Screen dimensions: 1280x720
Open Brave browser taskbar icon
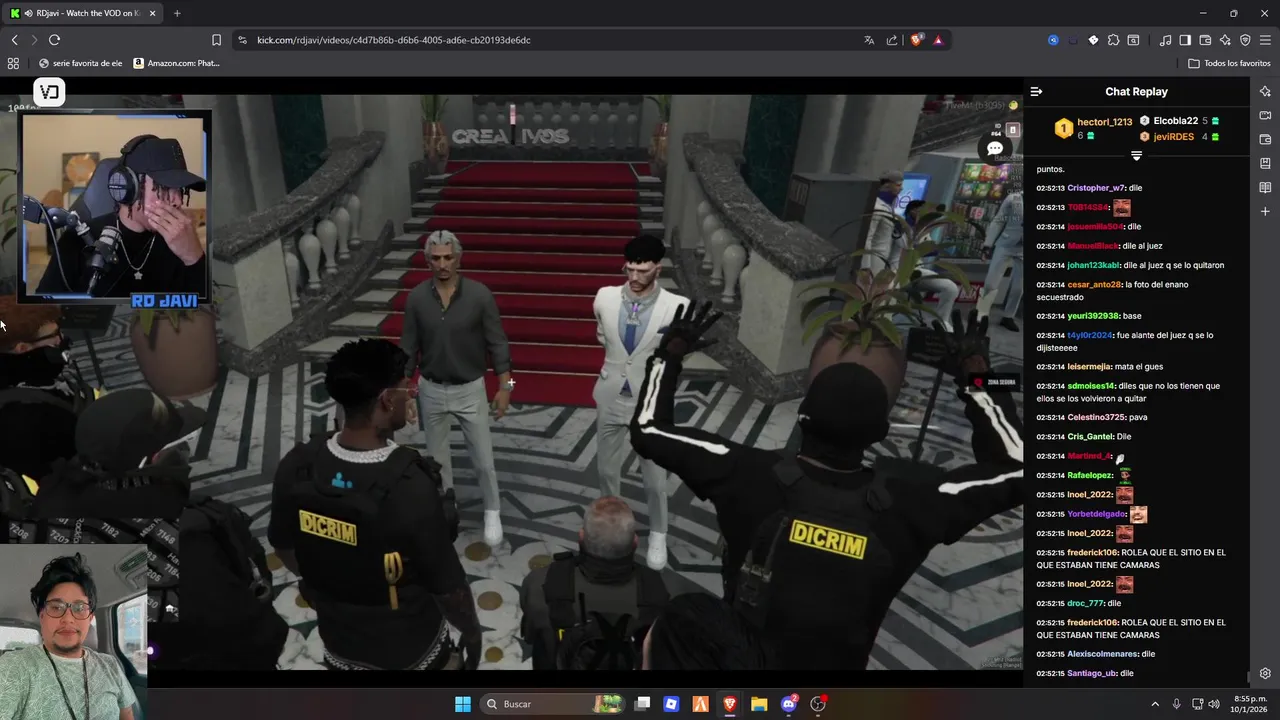click(730, 704)
